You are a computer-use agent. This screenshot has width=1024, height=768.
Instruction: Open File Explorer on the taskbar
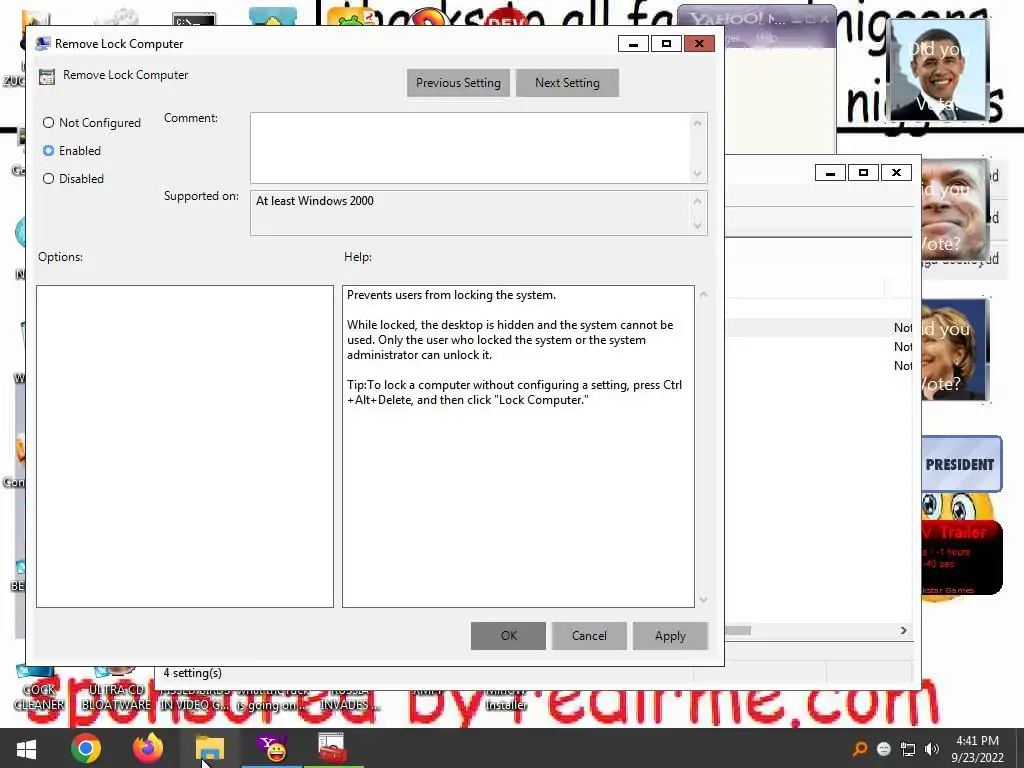point(210,748)
